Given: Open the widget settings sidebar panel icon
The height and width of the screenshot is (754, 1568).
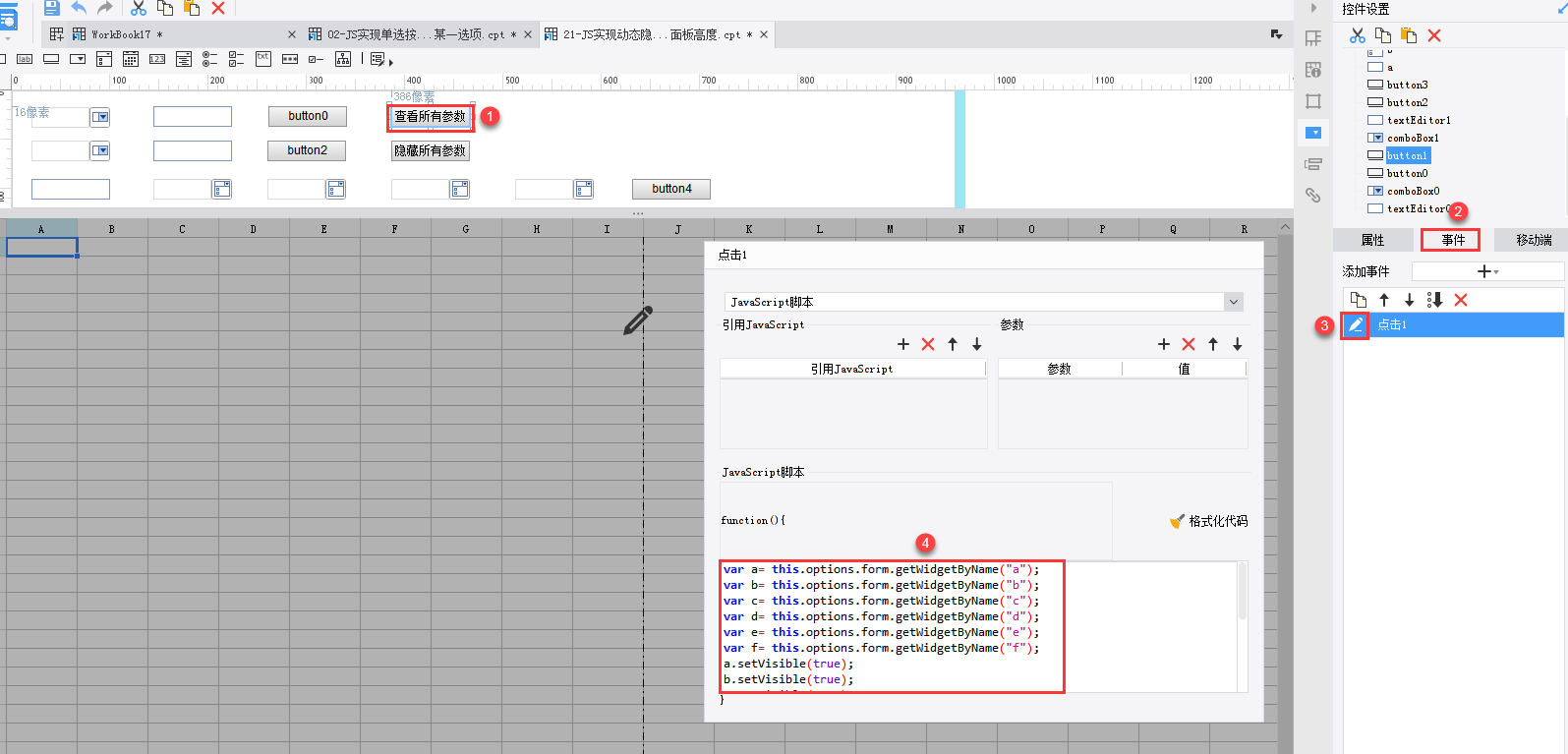Looking at the screenshot, I should click(1313, 133).
